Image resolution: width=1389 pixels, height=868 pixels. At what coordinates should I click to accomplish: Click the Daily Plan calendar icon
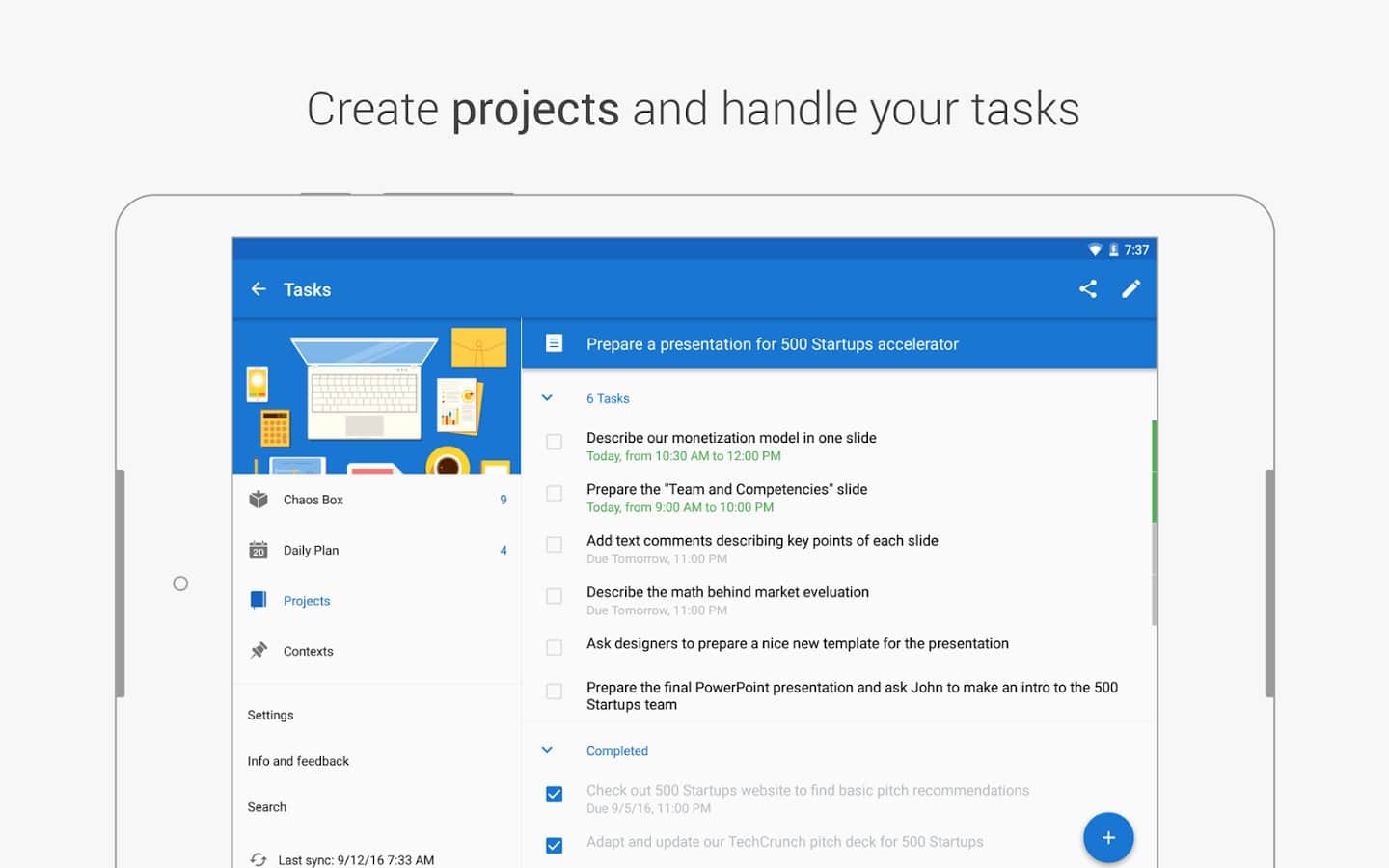[259, 551]
